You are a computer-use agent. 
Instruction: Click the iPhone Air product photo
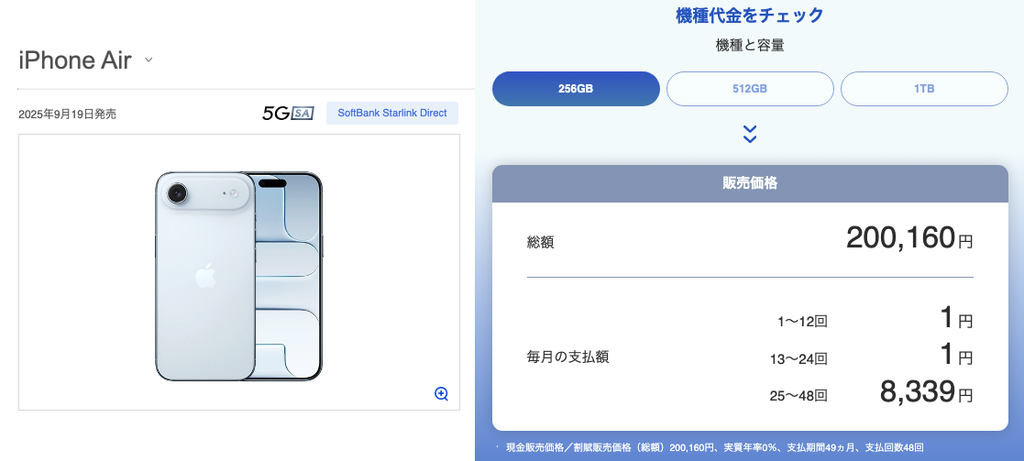tap(239, 276)
